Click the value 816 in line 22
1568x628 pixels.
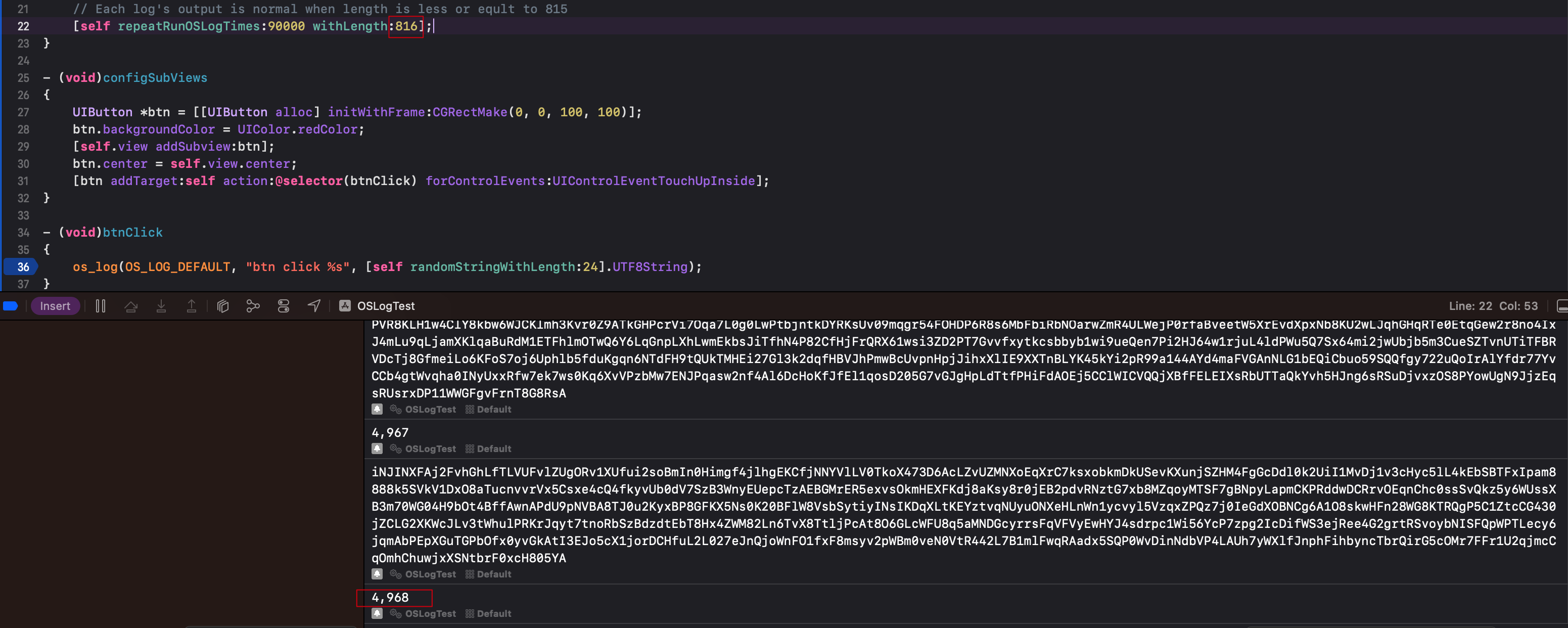(x=406, y=26)
